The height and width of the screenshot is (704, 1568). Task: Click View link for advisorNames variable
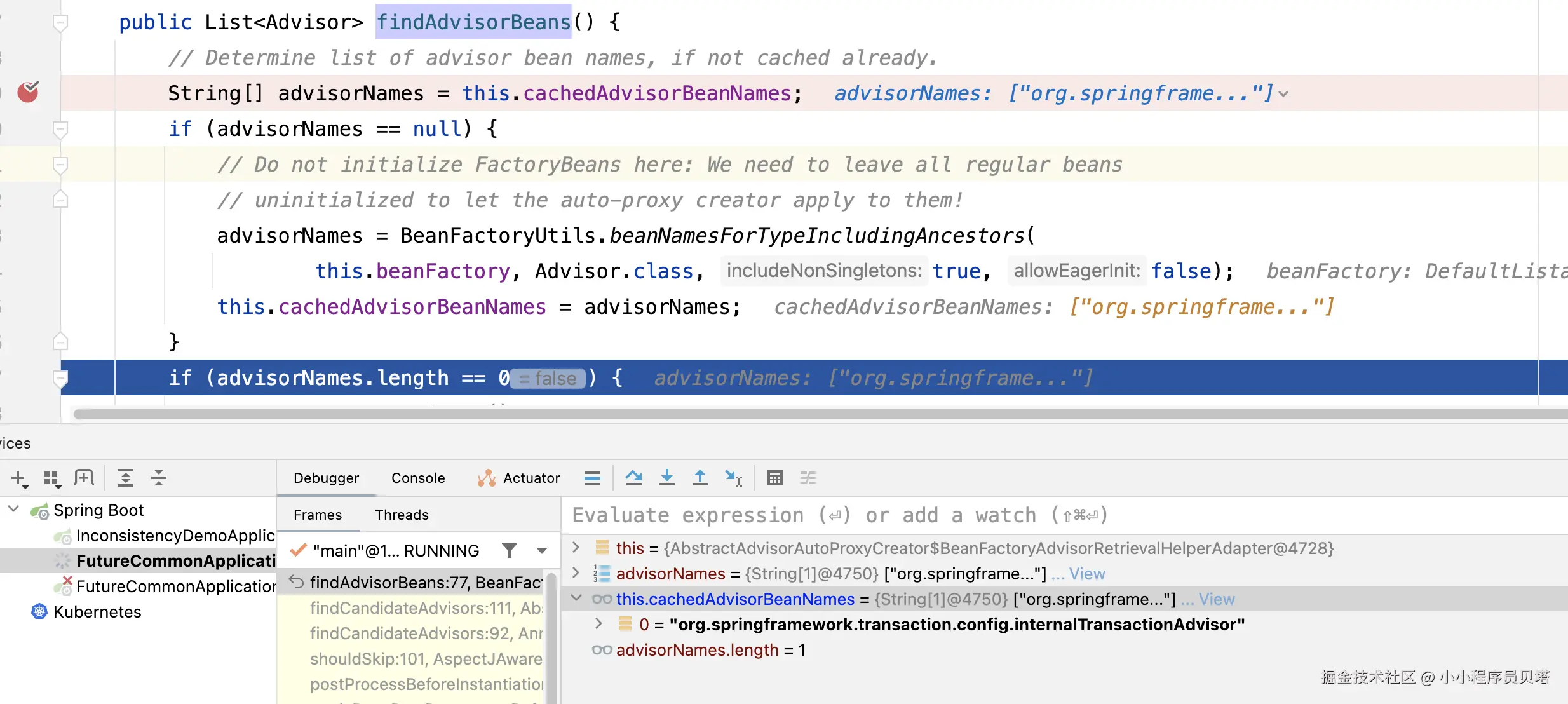1086,574
